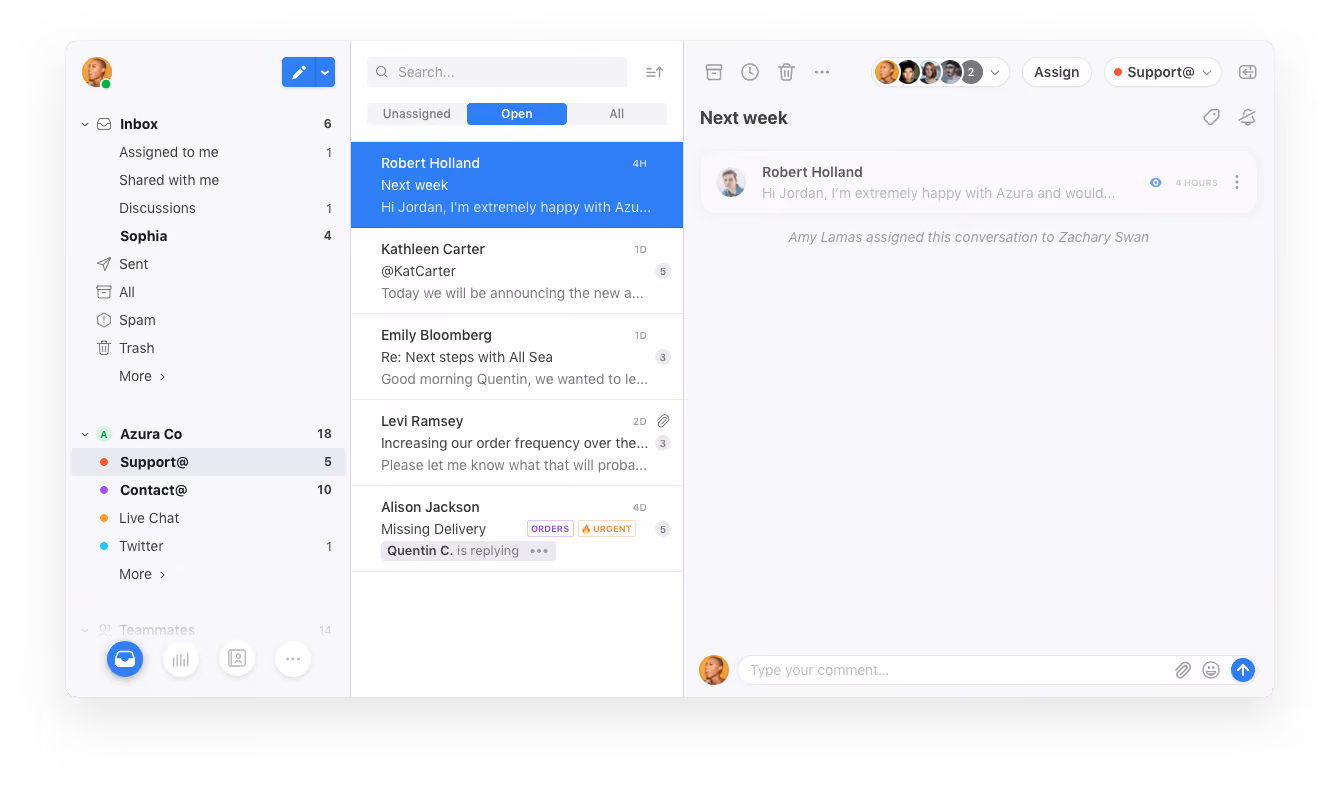This screenshot has height=788, width=1340.
Task: Select the orange Live Chat inbox dot
Action: click(x=104, y=518)
